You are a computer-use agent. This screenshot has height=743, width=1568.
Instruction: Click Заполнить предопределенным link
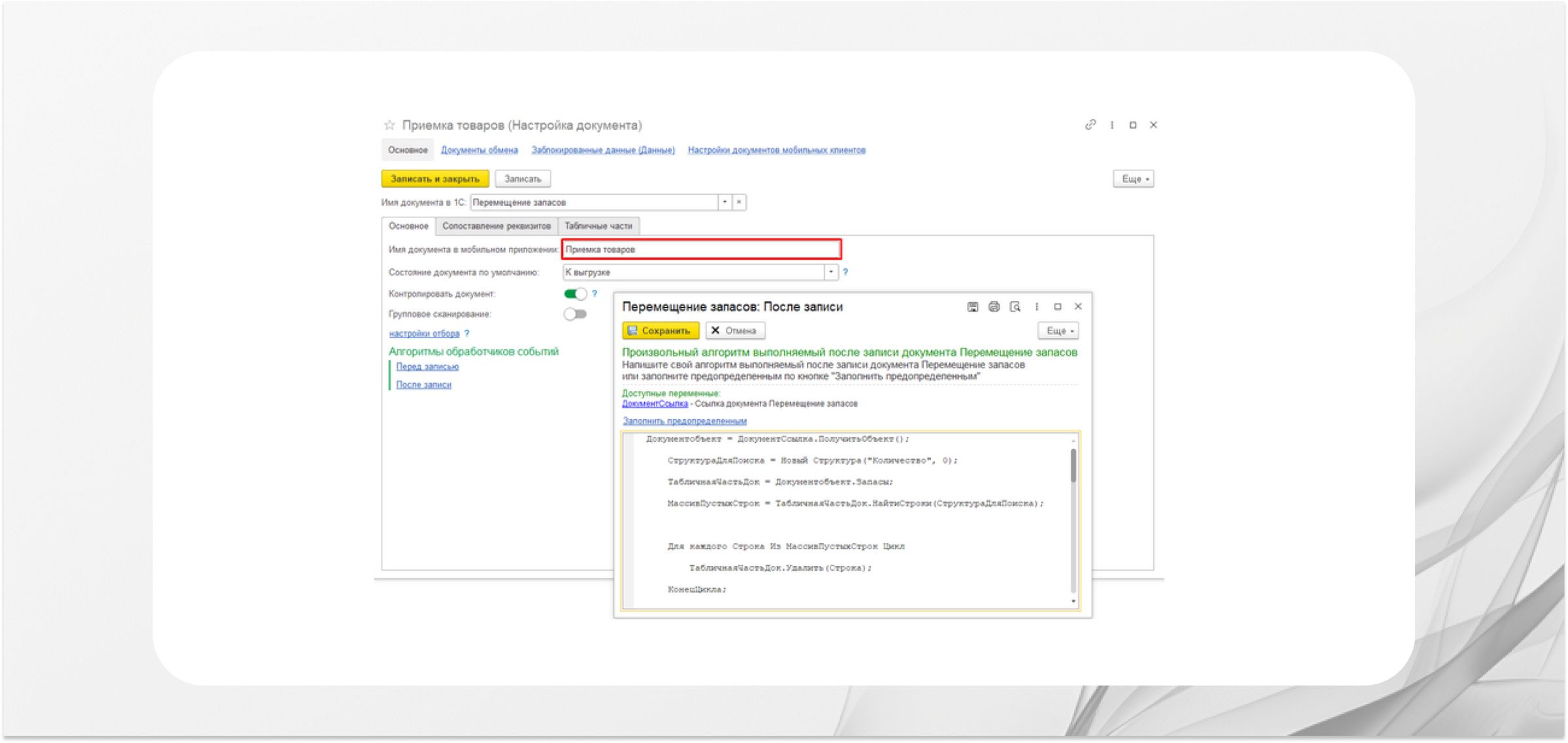tap(684, 421)
